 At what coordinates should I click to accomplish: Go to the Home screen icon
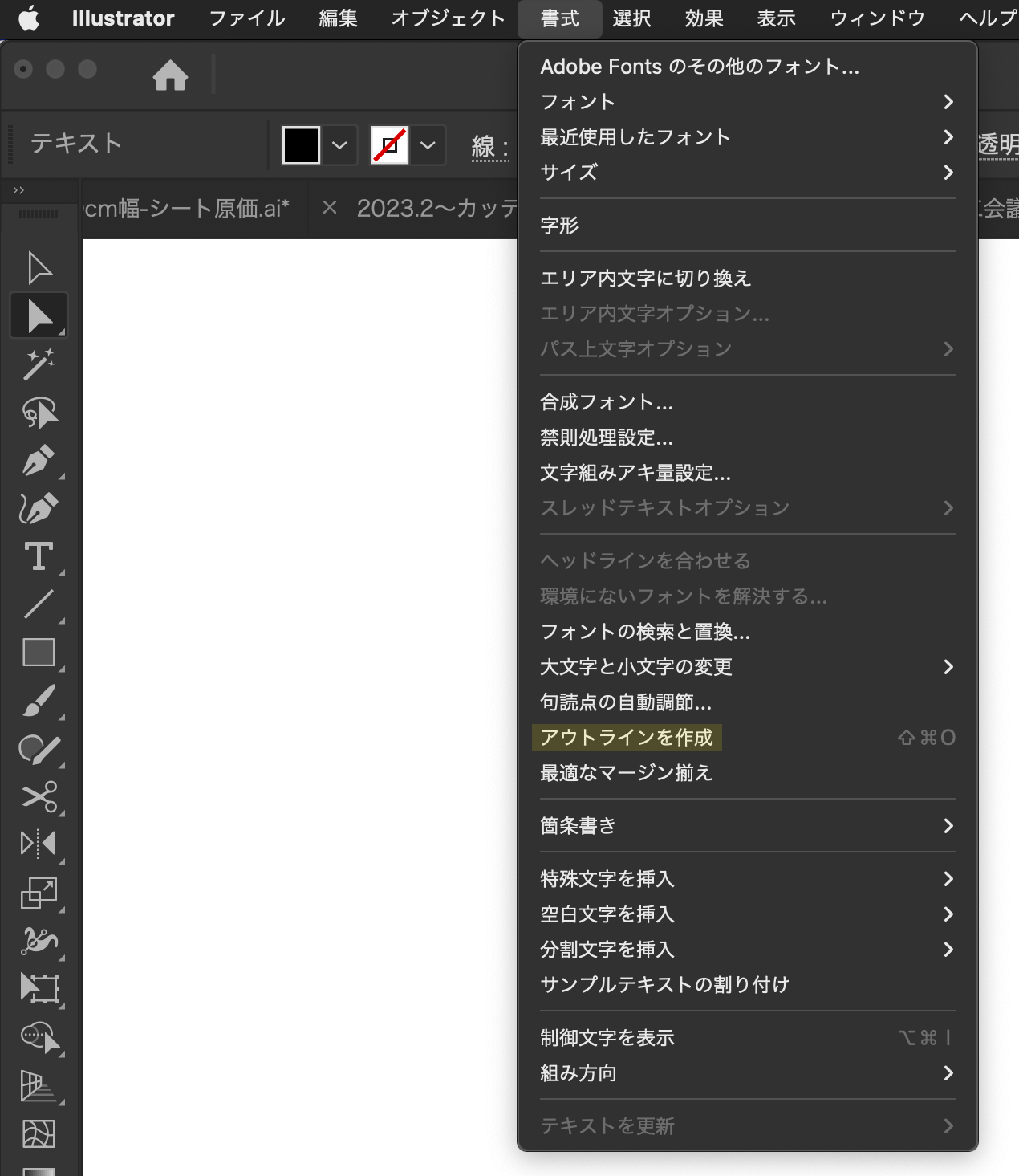(x=170, y=75)
